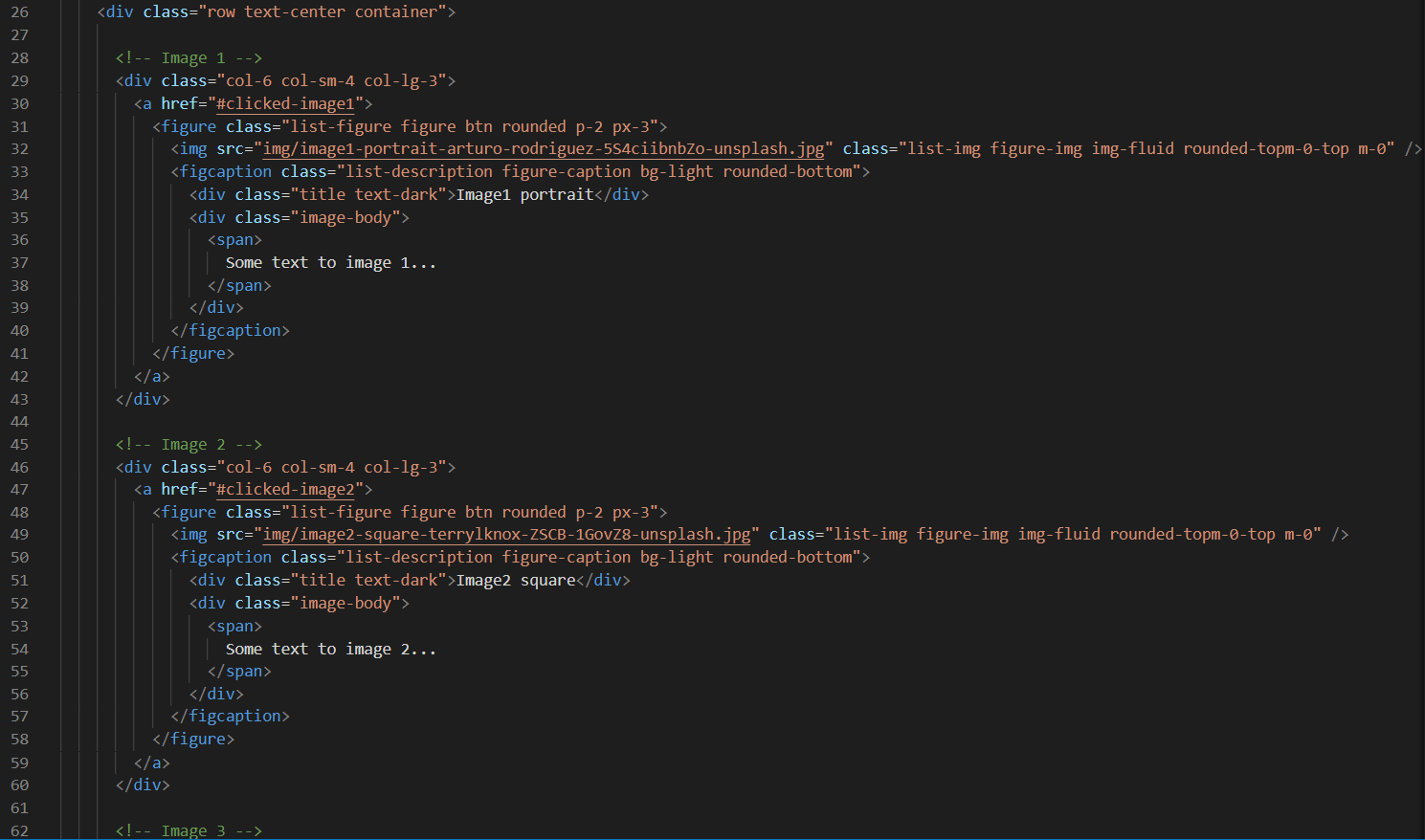Click the closing div tag on line 39

tap(216, 307)
